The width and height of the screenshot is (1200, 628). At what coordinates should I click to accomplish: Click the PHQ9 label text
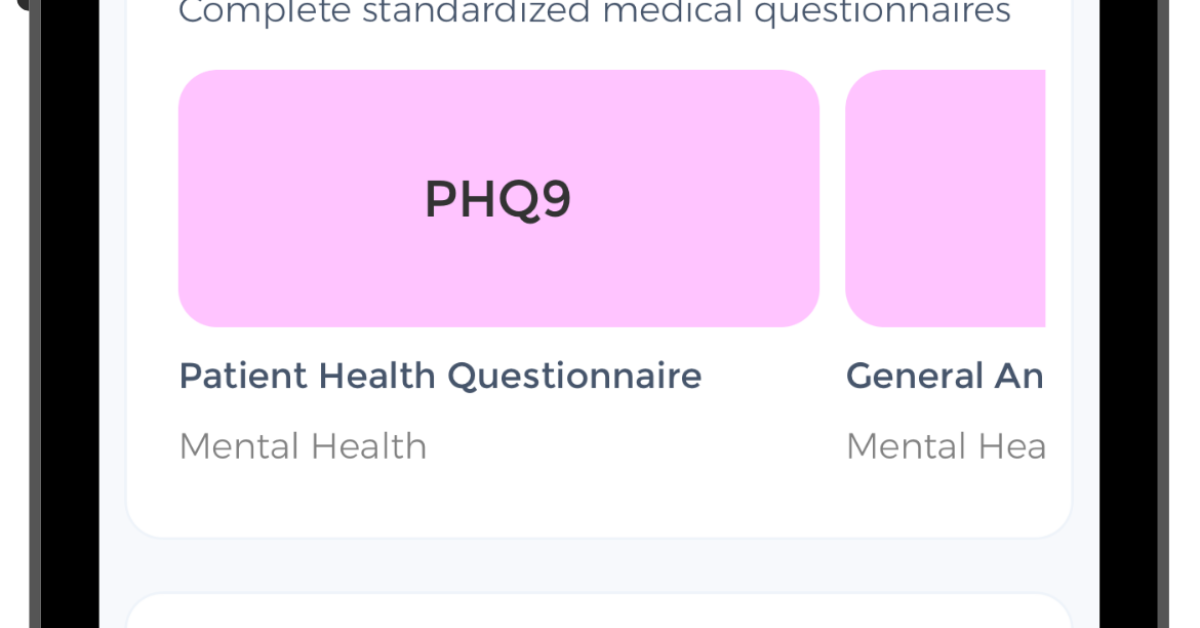click(498, 199)
